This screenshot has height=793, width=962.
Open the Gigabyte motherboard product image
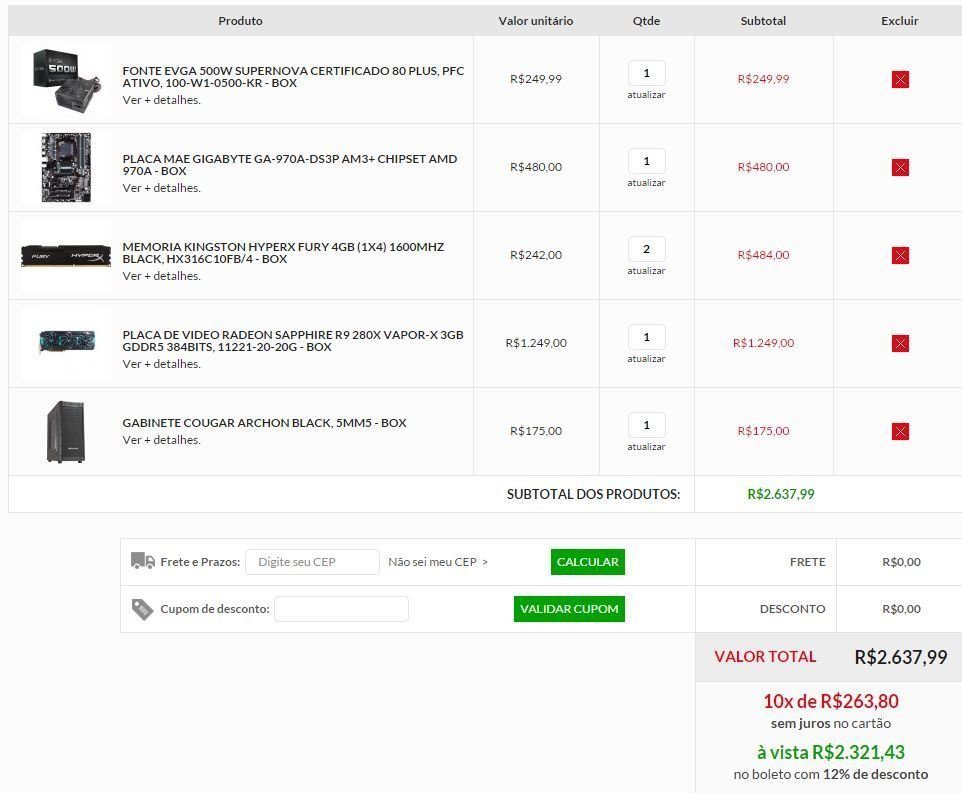pyautogui.click(x=66, y=167)
